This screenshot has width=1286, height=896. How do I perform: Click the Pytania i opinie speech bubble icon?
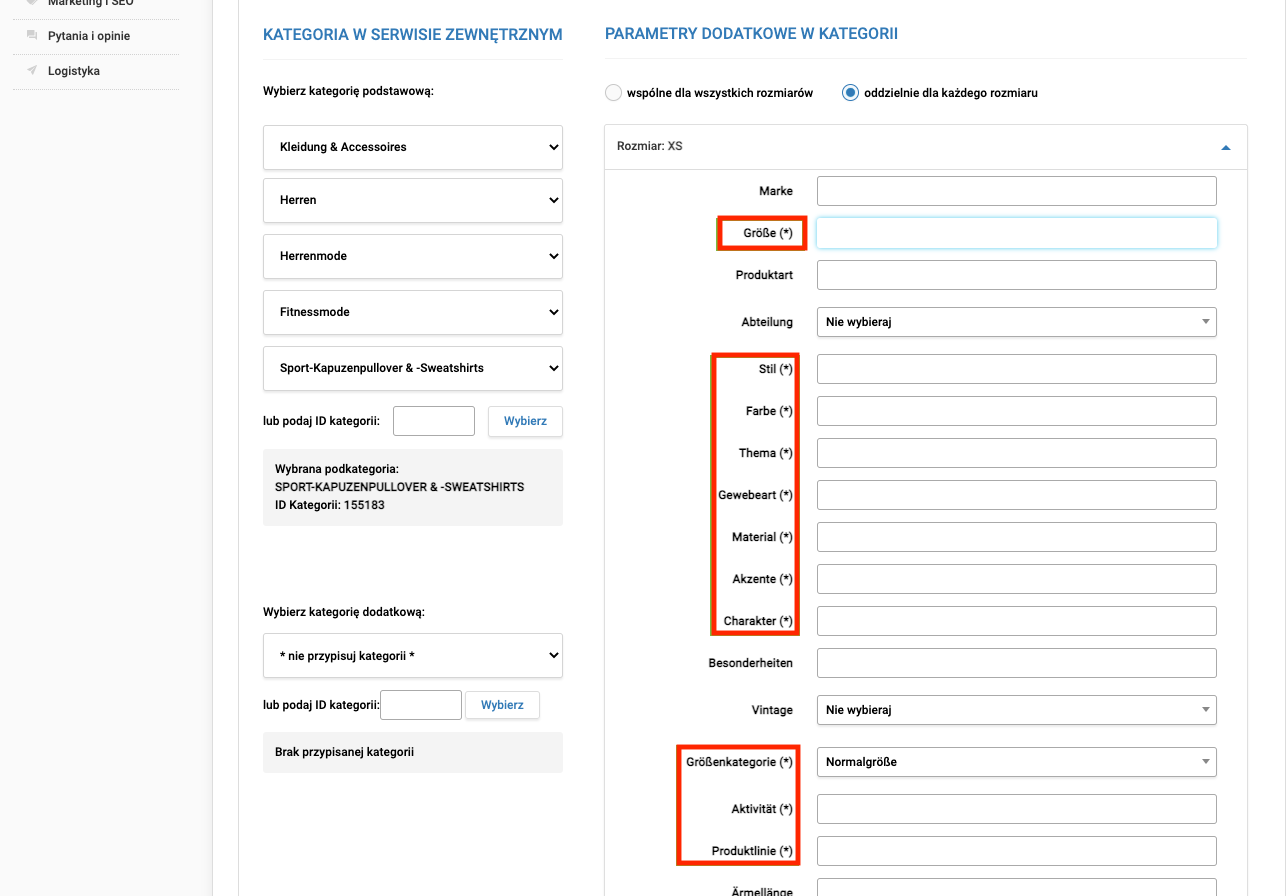[x=32, y=36]
